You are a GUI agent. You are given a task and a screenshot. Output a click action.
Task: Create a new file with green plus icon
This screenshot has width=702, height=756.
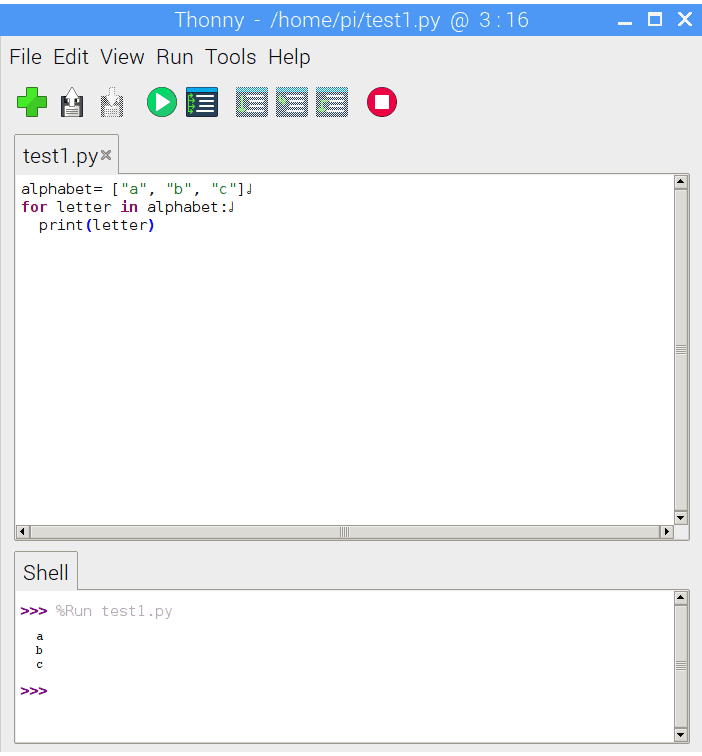click(32, 102)
